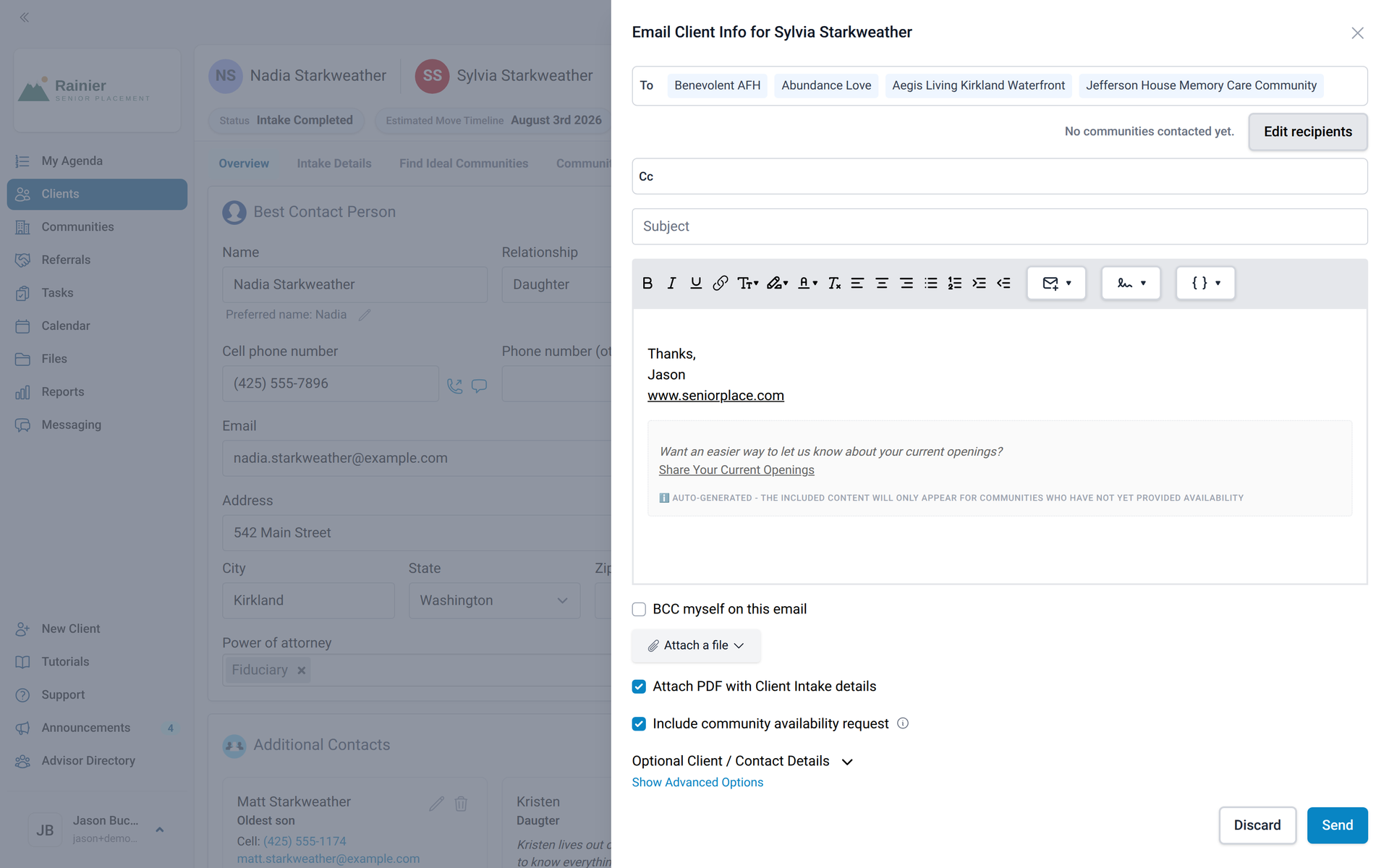Viewport: 1389px width, 868px height.
Task: Create a numbered list in the editor
Action: coord(955,284)
